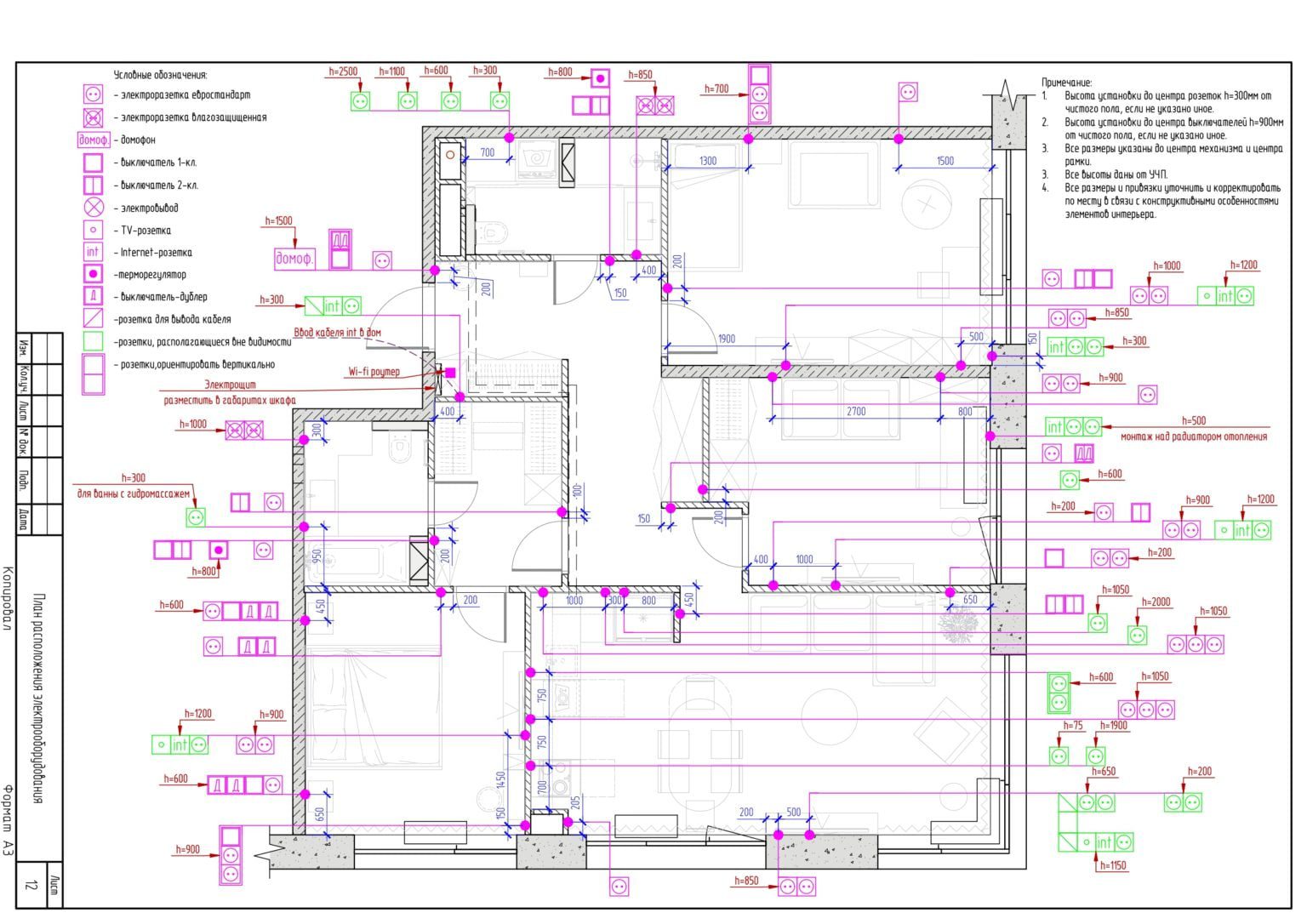This screenshot has height=924, width=1307.
Task: Click the выключатель-дублер symbol in the legend
Action: coord(93,297)
